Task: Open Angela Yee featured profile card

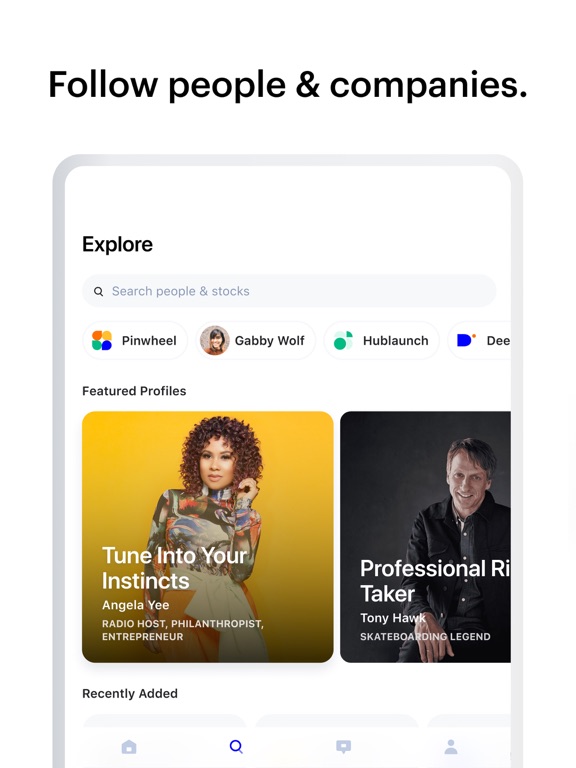Action: pos(208,537)
